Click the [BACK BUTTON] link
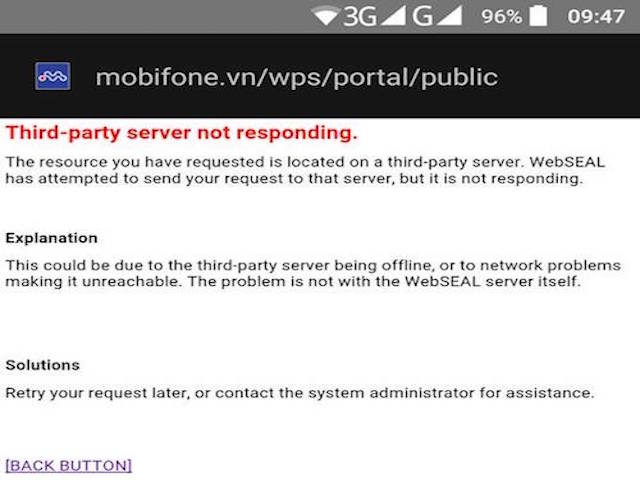Viewport: 640px width, 480px height. point(69,465)
